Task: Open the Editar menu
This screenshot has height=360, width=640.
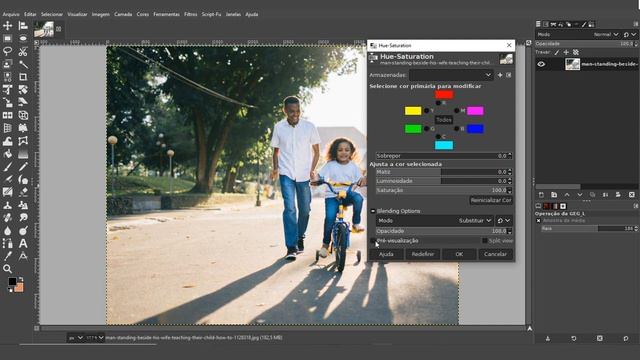Action: tap(30, 14)
